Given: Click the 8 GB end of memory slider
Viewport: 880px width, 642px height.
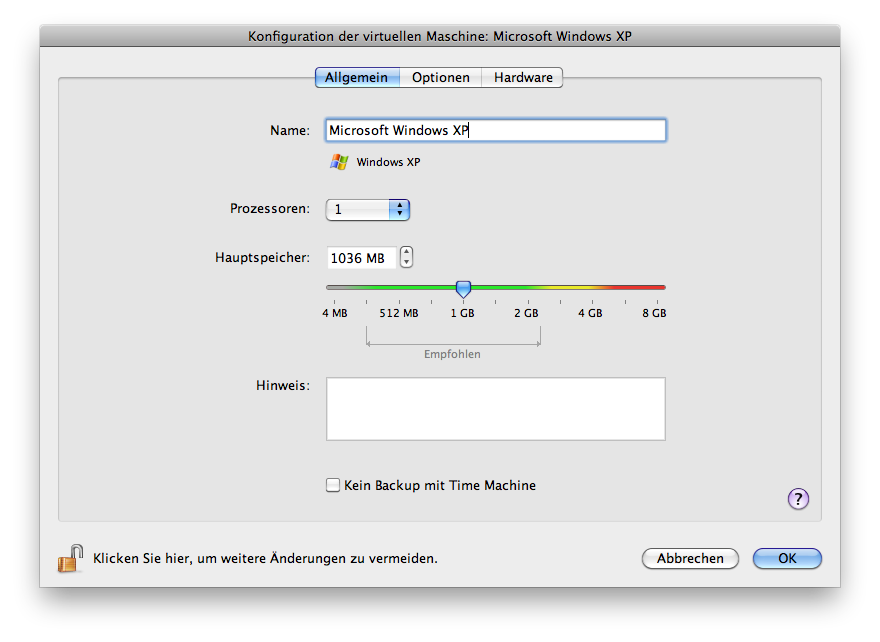Looking at the screenshot, I should click(x=661, y=288).
